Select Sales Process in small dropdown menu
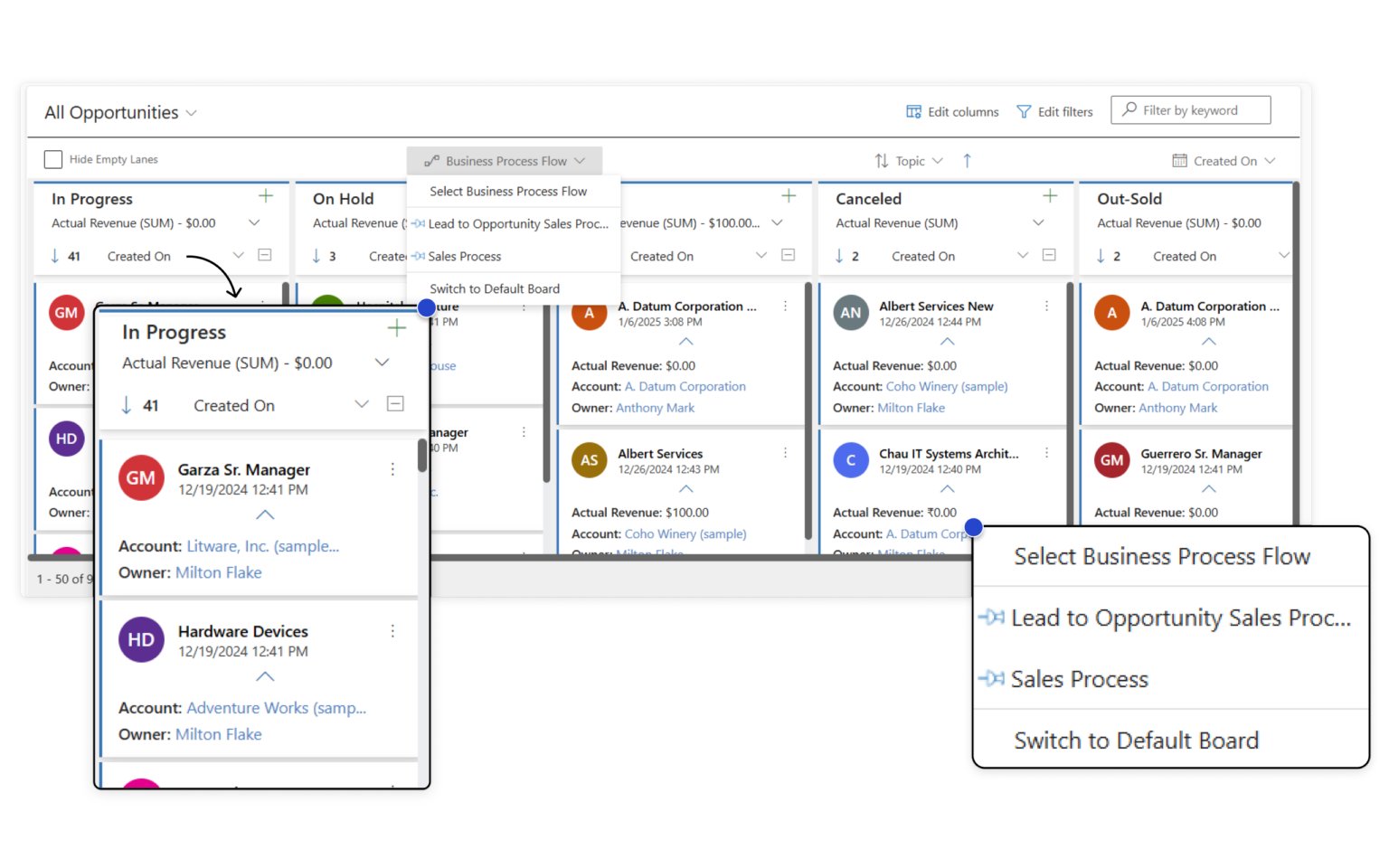The height and width of the screenshot is (868, 1389). (x=464, y=257)
